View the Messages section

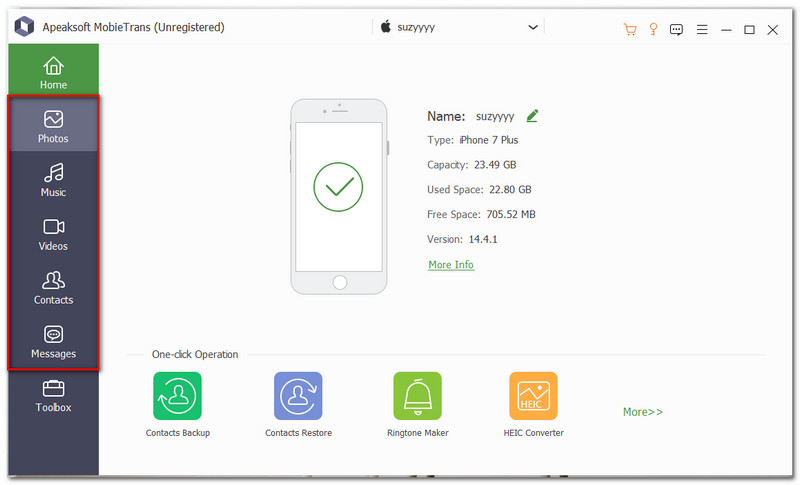54,341
